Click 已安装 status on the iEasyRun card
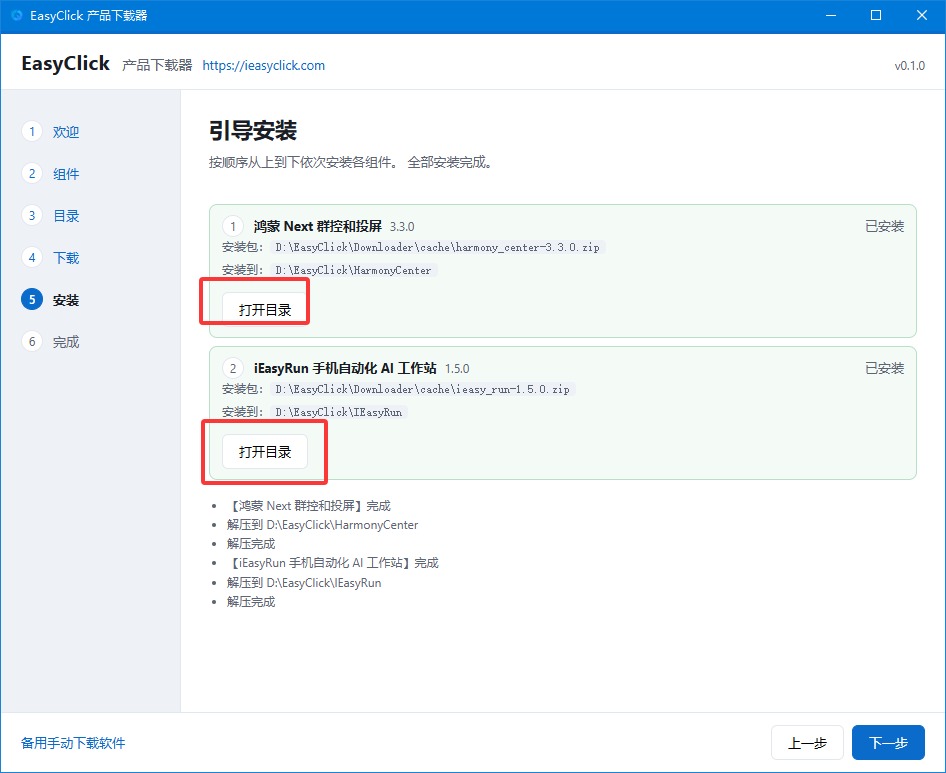The width and height of the screenshot is (946, 773). (x=884, y=368)
